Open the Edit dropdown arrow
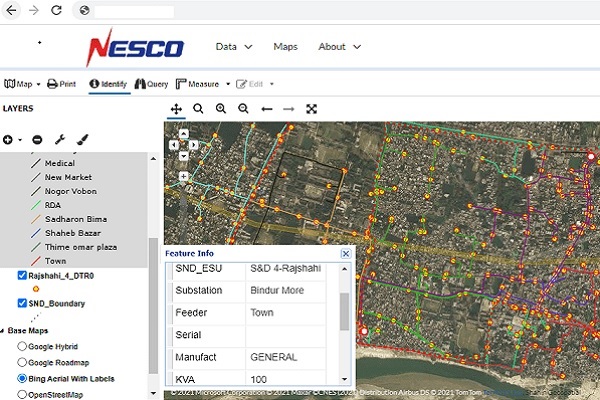Image resolution: width=600 pixels, height=400 pixels. [x=272, y=84]
